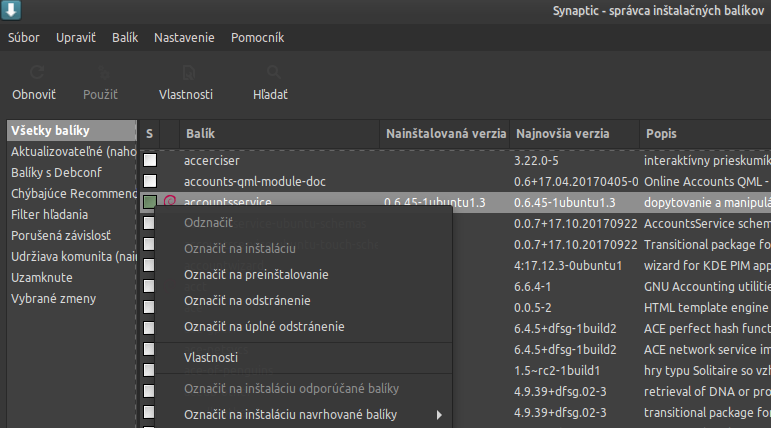771x428 pixels.
Task: Select the Aktualizovateľné filter in sidebar
Action: (x=72, y=151)
